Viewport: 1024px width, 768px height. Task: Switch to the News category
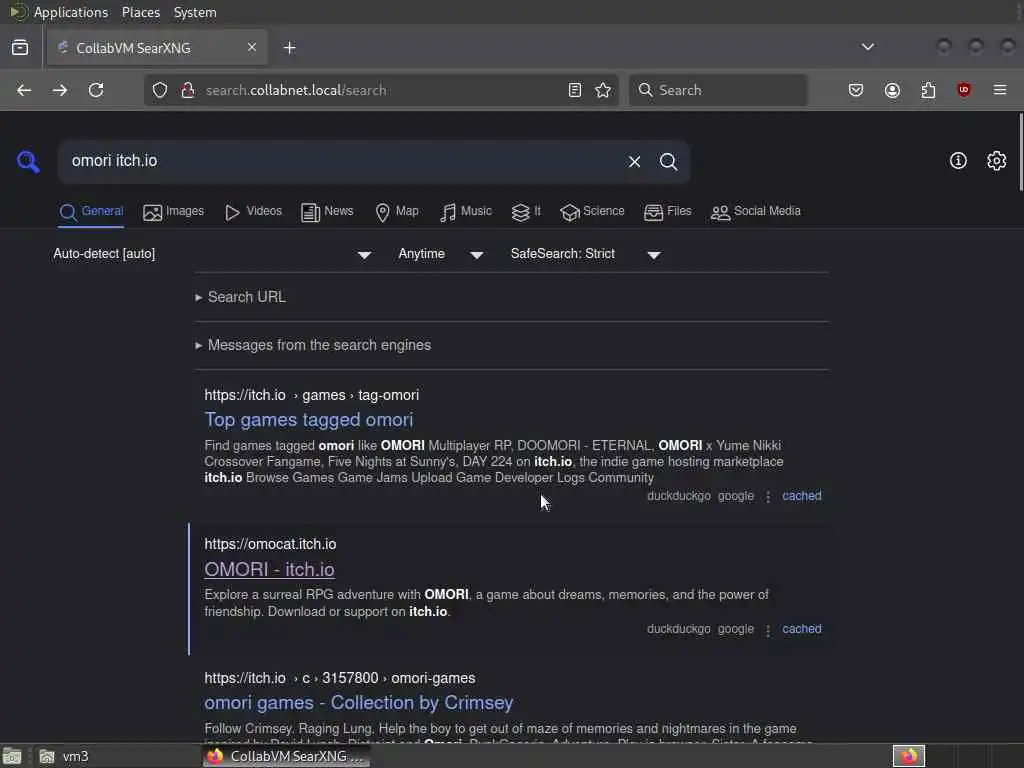click(x=327, y=212)
